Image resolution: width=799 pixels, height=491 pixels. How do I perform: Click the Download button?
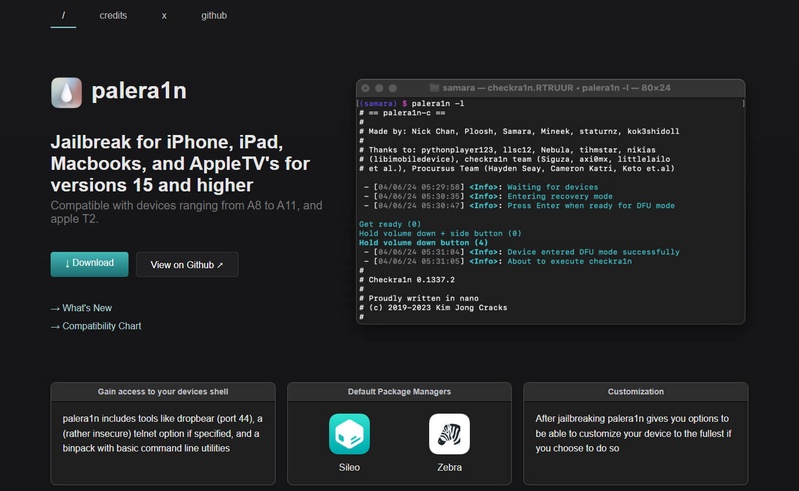click(89, 264)
